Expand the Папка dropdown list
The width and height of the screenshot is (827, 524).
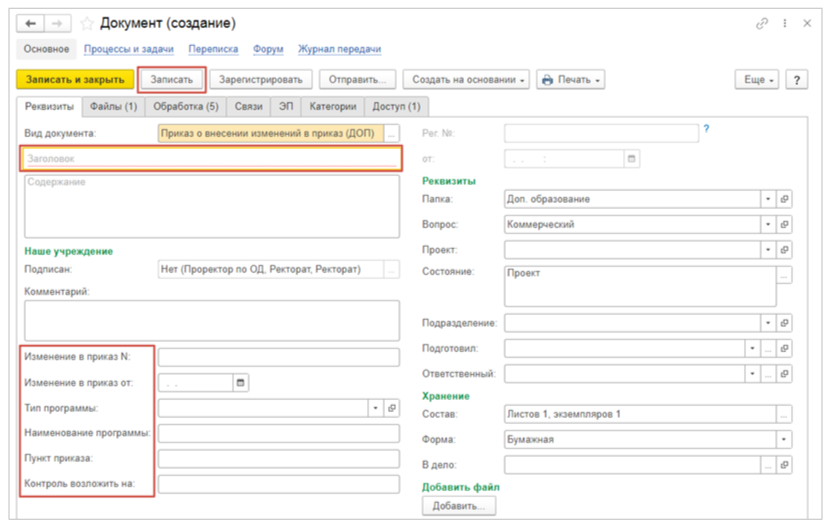click(x=768, y=199)
